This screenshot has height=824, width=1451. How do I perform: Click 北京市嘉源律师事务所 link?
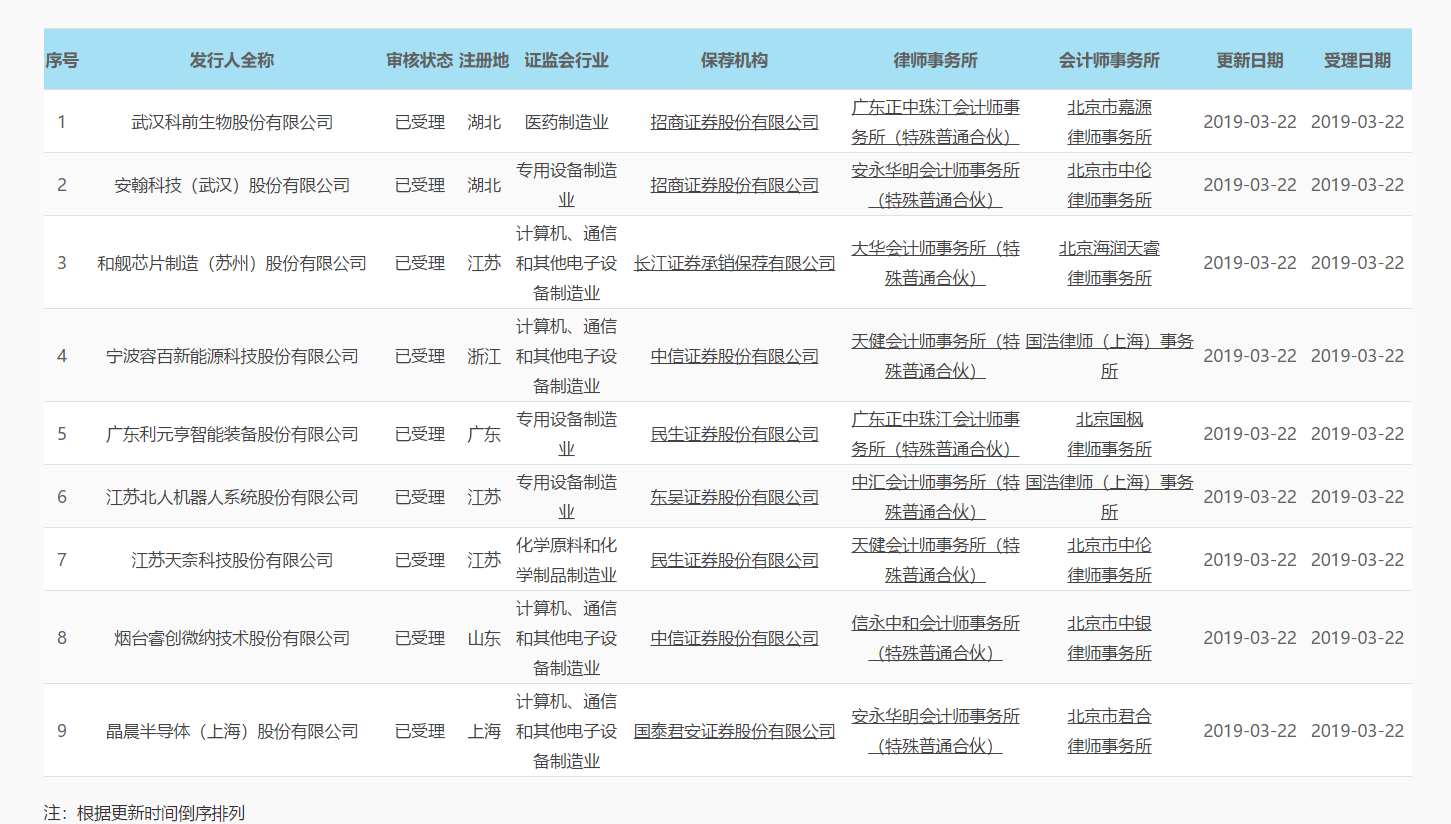point(1109,122)
